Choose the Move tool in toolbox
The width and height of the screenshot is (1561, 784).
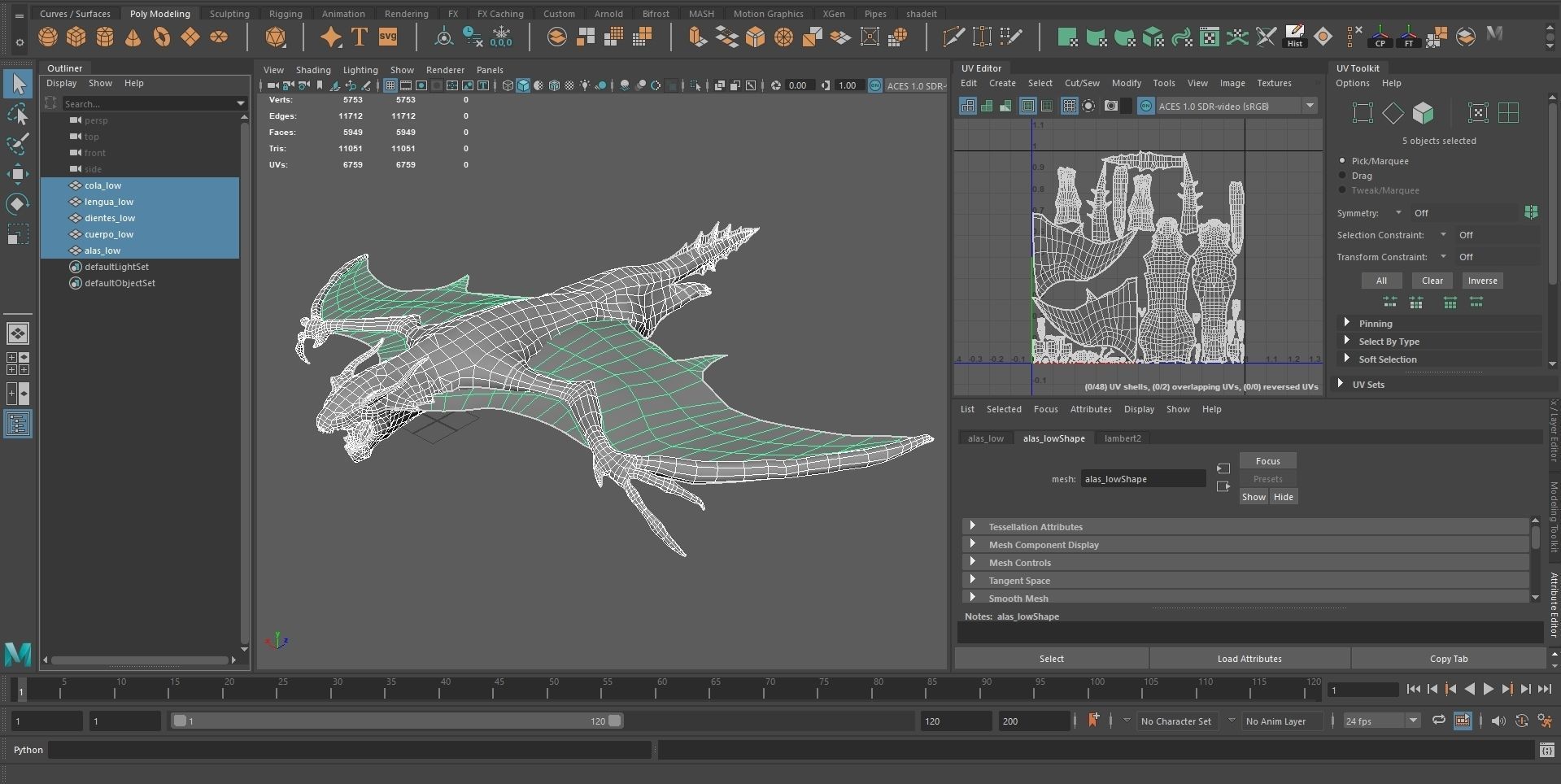18,173
